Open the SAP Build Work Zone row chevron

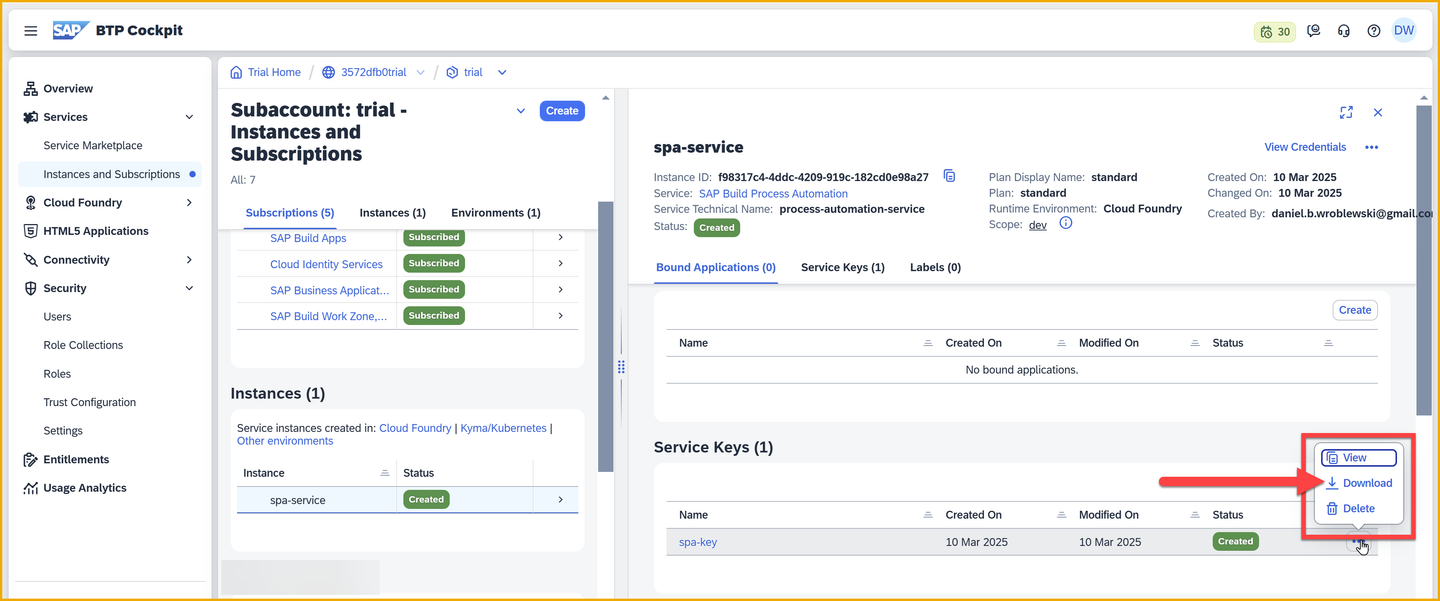click(x=560, y=316)
